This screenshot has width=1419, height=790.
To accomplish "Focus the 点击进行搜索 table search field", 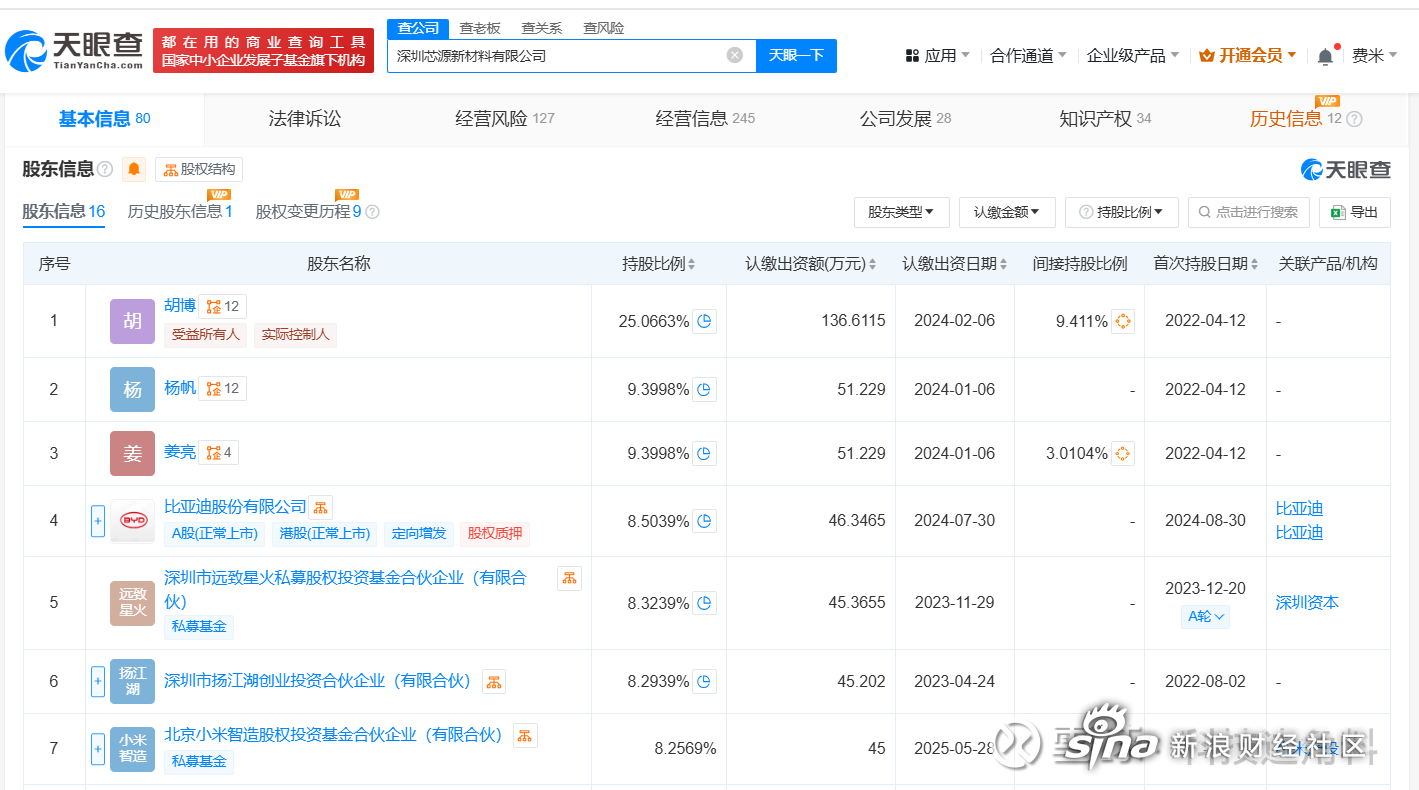I will pos(1248,212).
